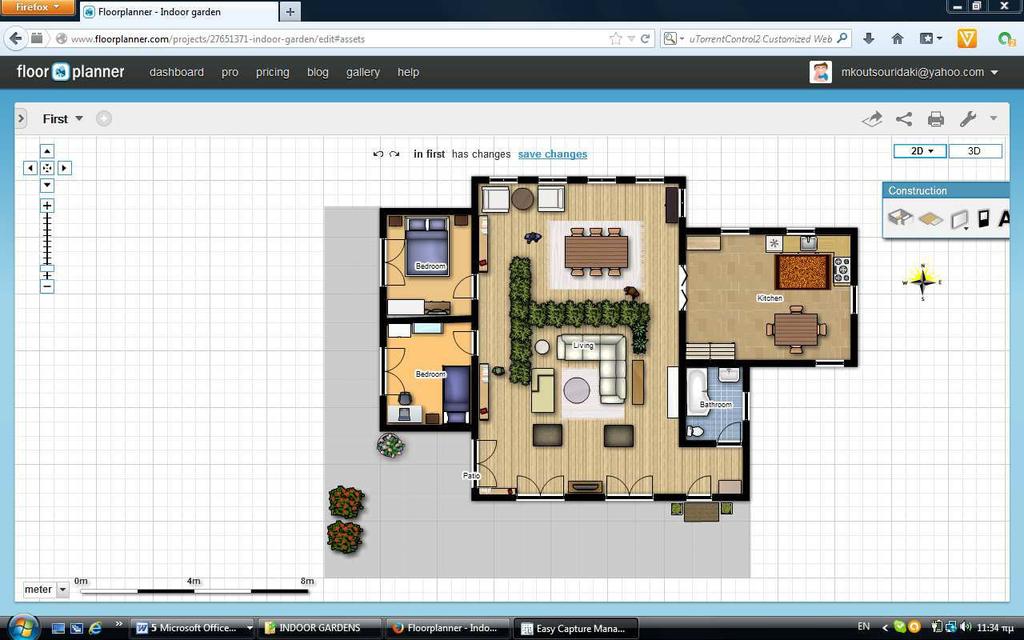Click the bookmark star in address bar
The image size is (1024, 640).
tap(615, 39)
